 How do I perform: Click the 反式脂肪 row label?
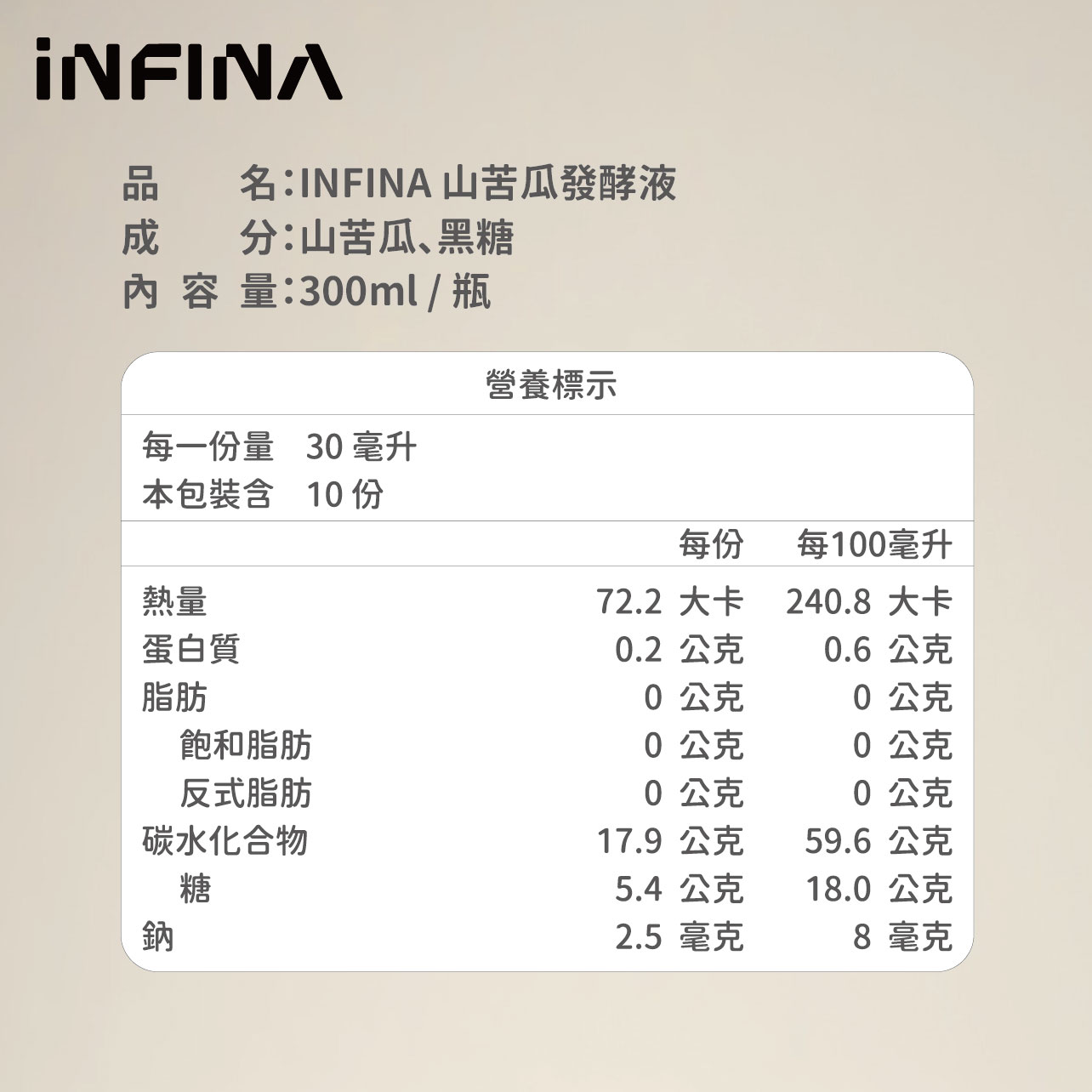tap(246, 793)
